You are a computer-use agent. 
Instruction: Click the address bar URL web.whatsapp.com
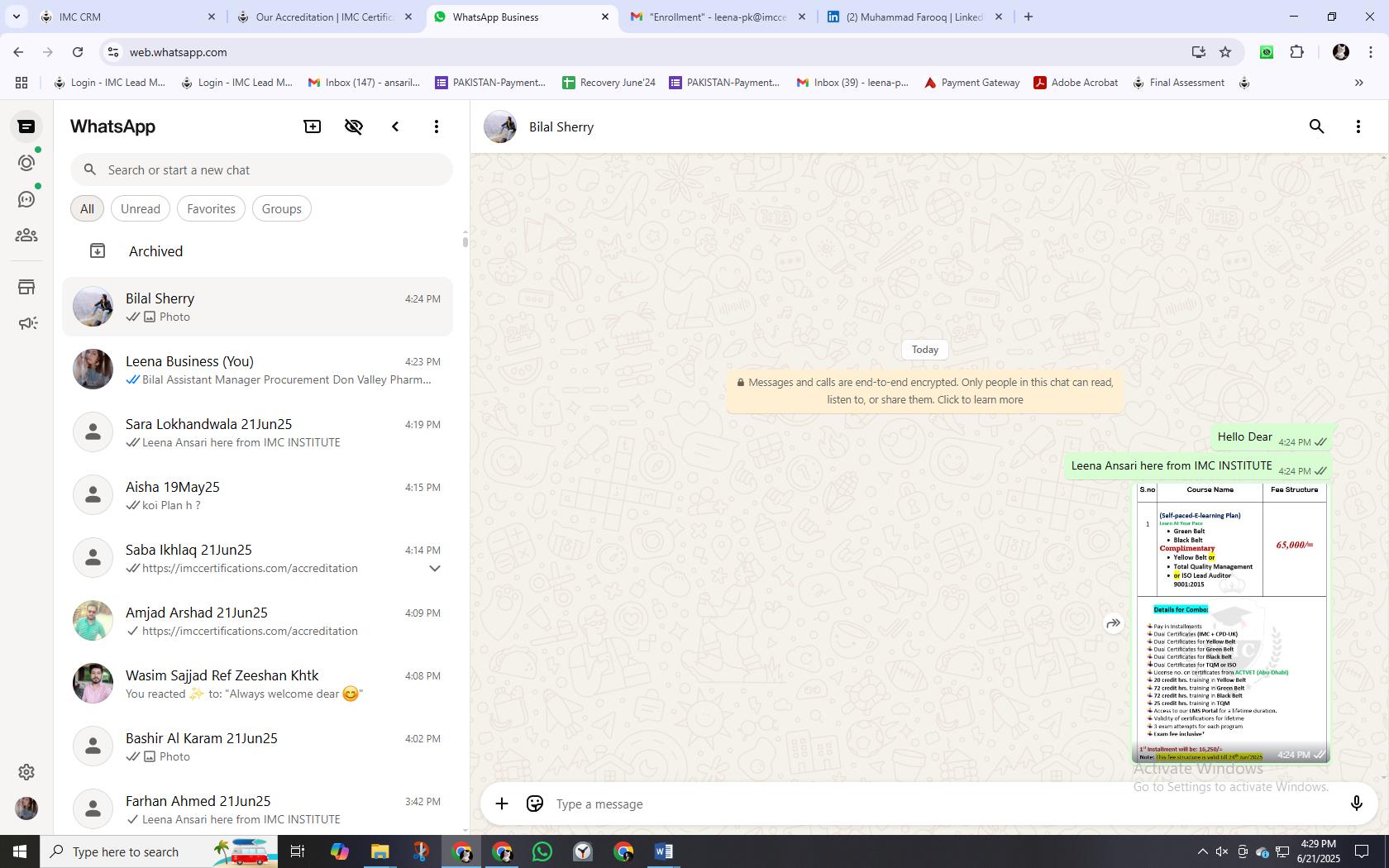[x=178, y=52]
